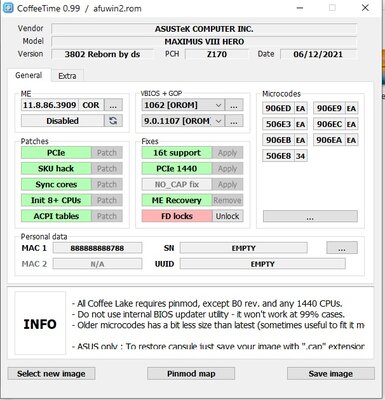
Task: Choose Select new image button
Action: point(51,374)
